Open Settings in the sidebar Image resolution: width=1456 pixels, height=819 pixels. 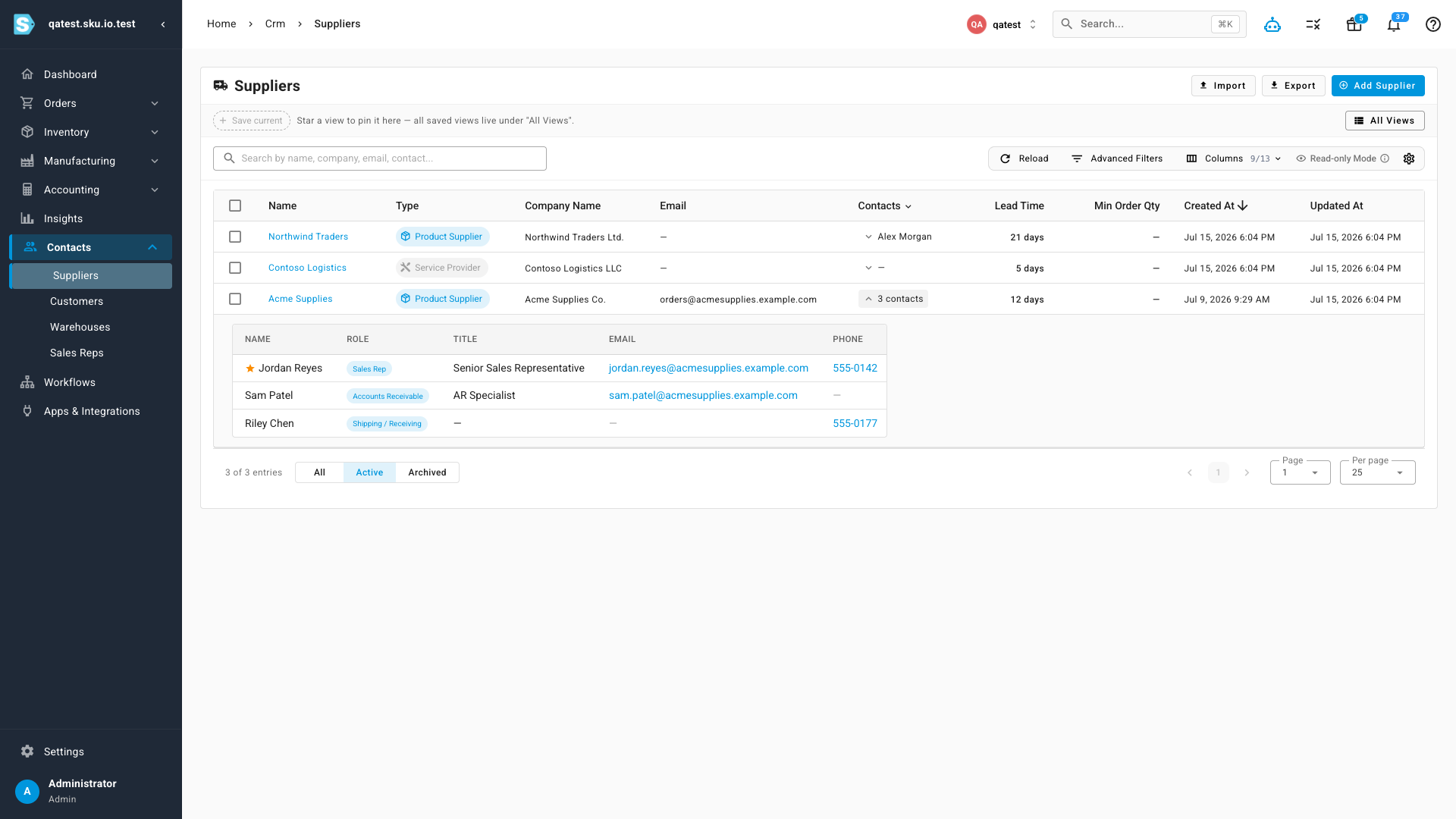(91, 752)
